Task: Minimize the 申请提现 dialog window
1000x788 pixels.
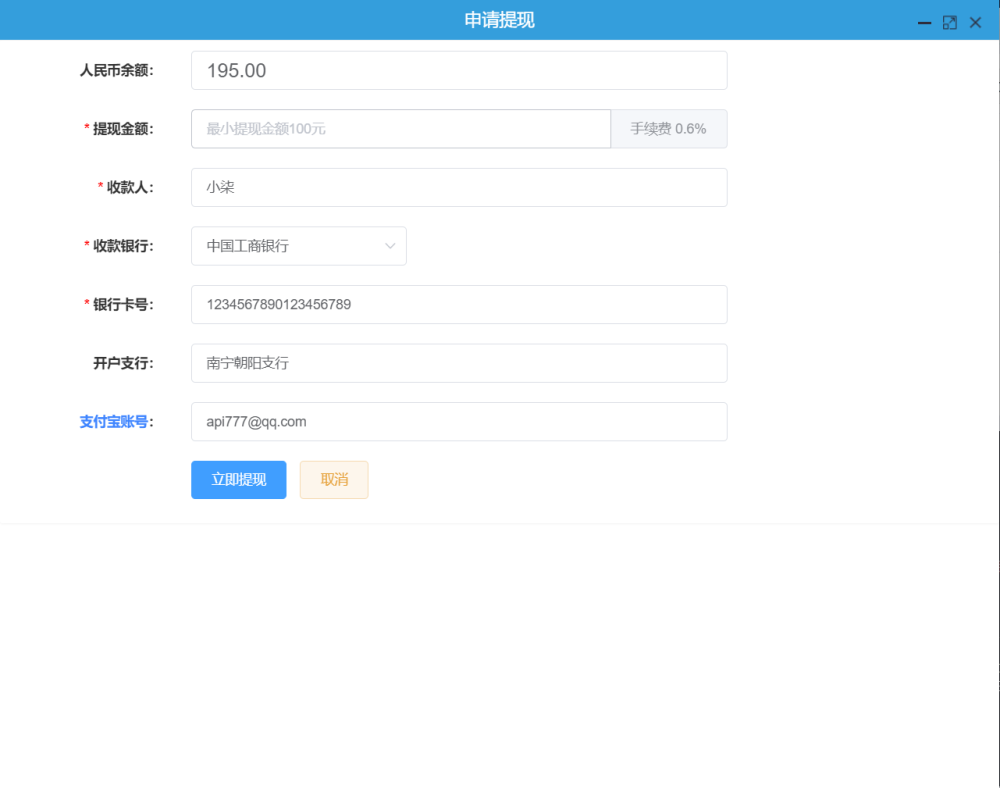Action: pyautogui.click(x=925, y=22)
